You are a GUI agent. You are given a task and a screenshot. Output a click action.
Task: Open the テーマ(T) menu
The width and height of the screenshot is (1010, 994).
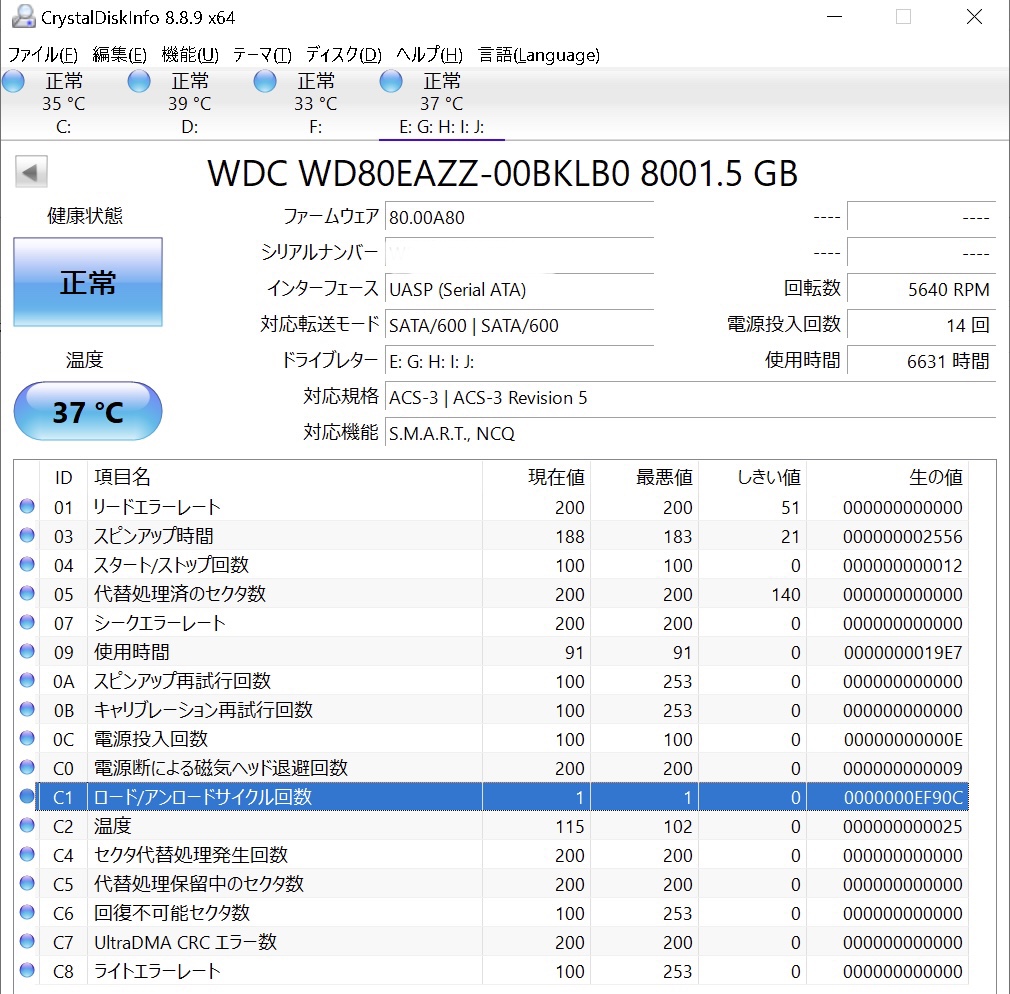pos(262,55)
